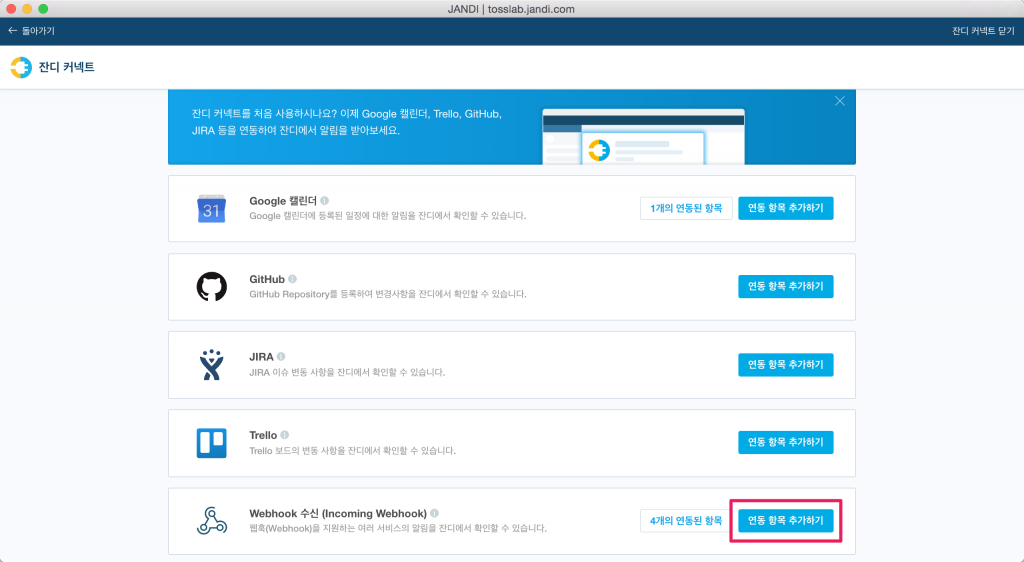Click the GitHub octocat icon
Viewport: 1024px width, 562px height.
pyautogui.click(x=211, y=287)
